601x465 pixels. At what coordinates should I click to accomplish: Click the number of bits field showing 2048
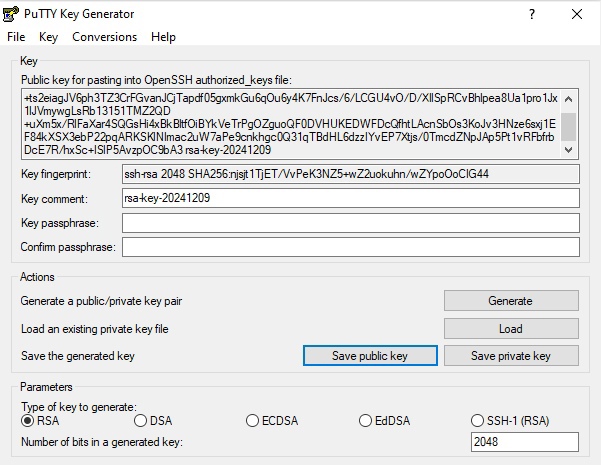coord(525,442)
